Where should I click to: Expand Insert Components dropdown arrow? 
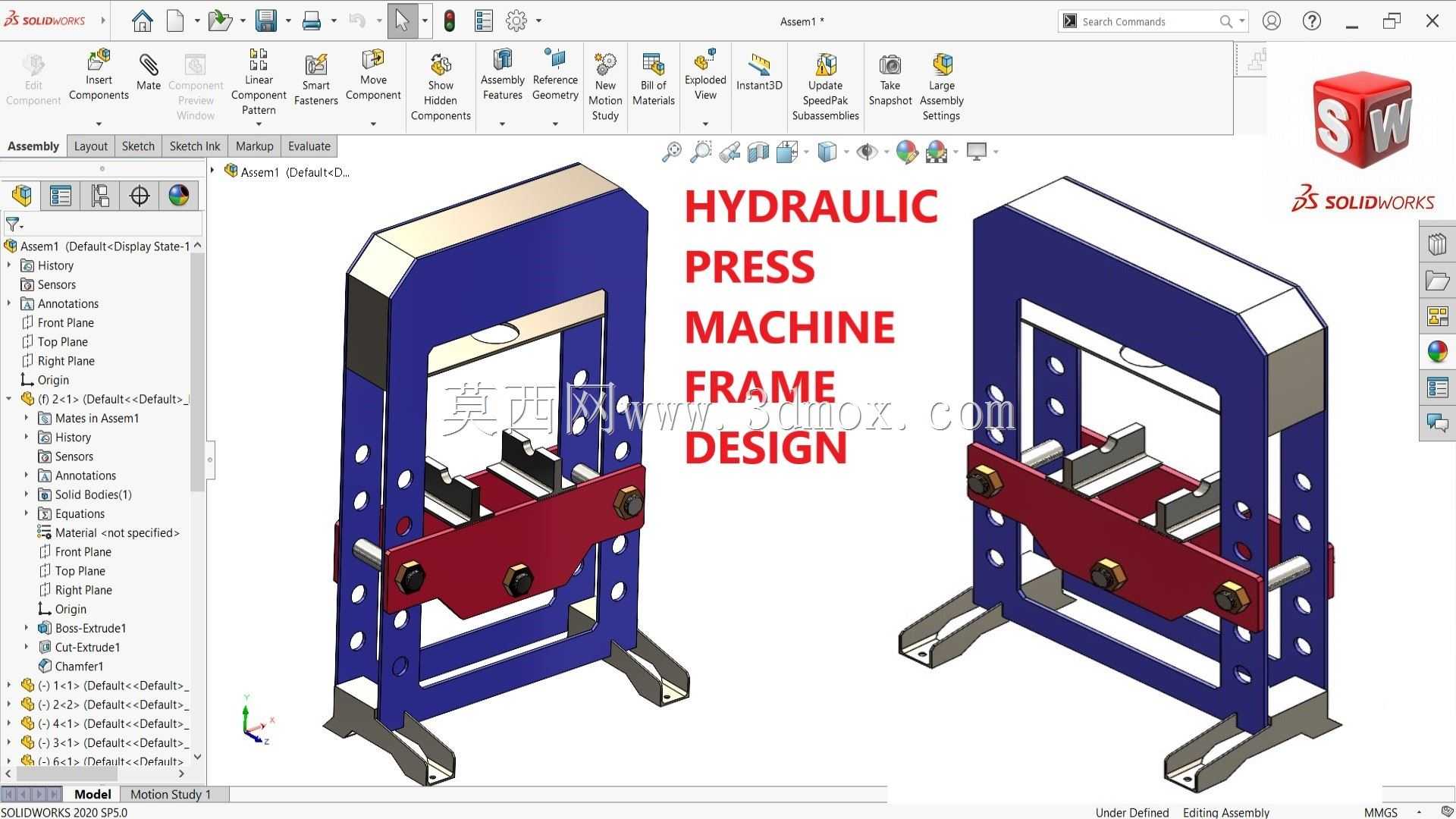coord(99,124)
